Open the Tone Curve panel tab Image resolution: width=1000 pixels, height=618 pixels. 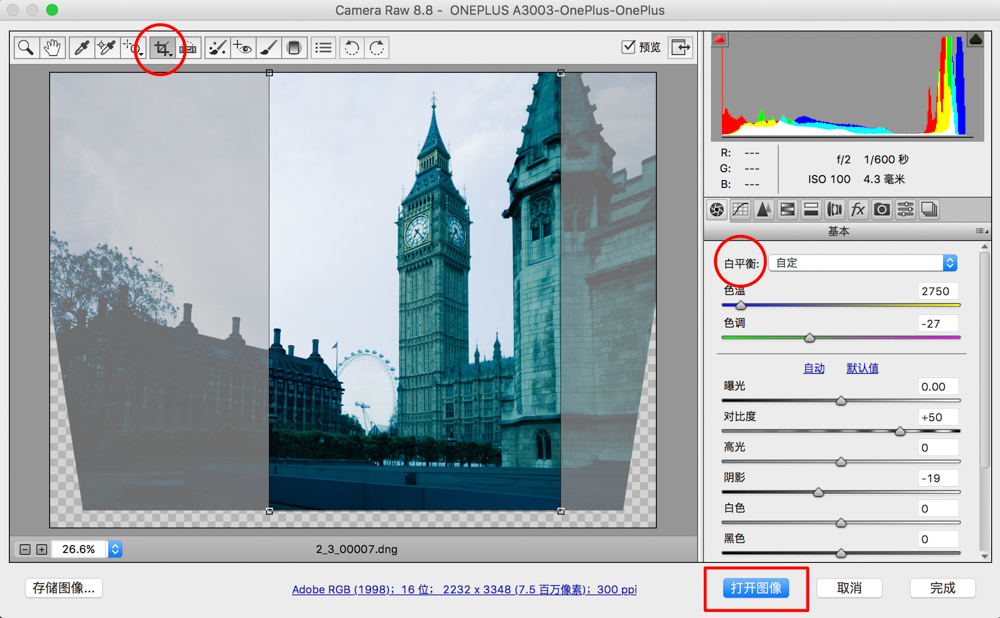point(740,209)
